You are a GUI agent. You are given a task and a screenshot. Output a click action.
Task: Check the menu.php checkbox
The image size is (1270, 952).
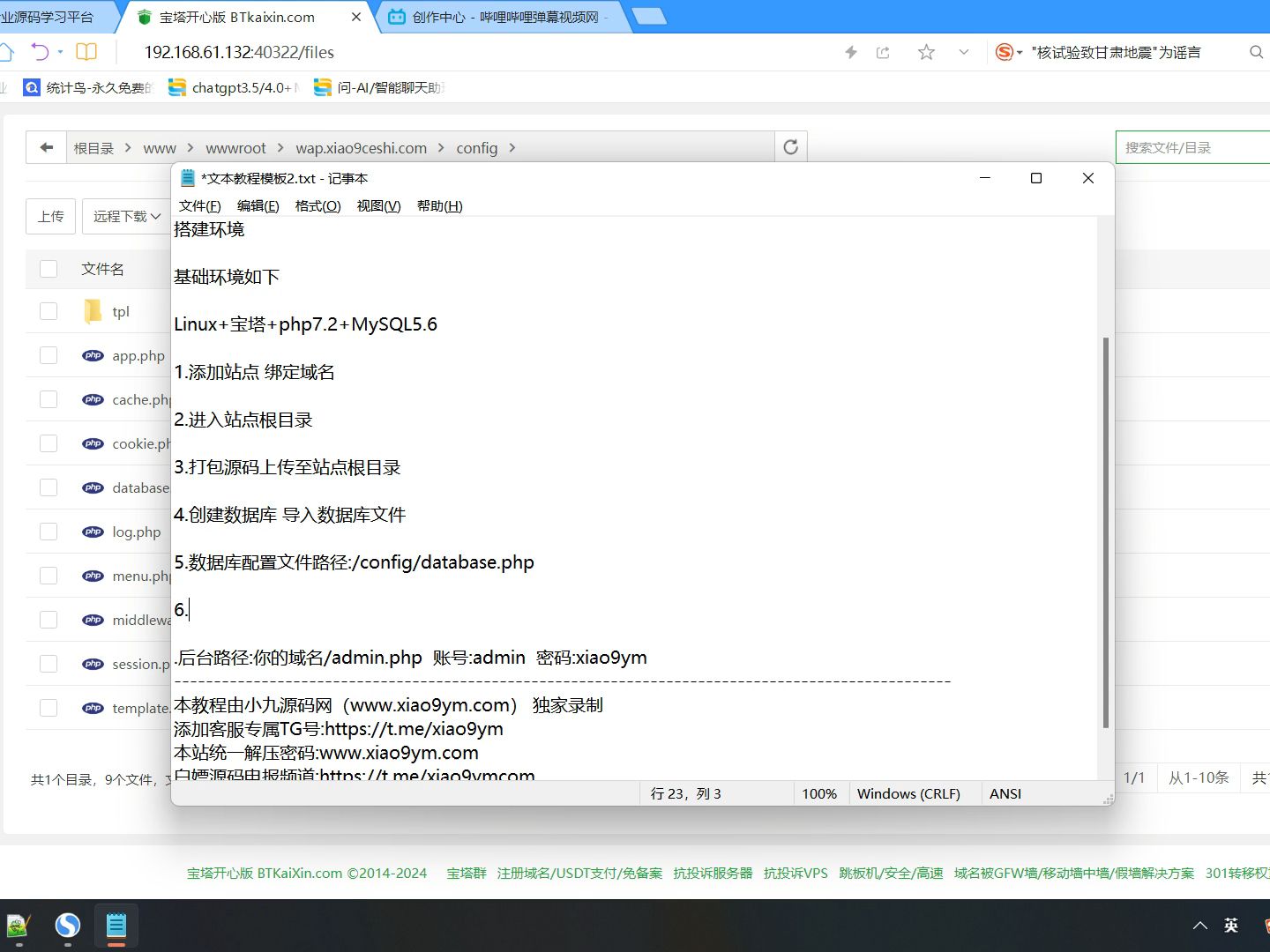coord(49,576)
